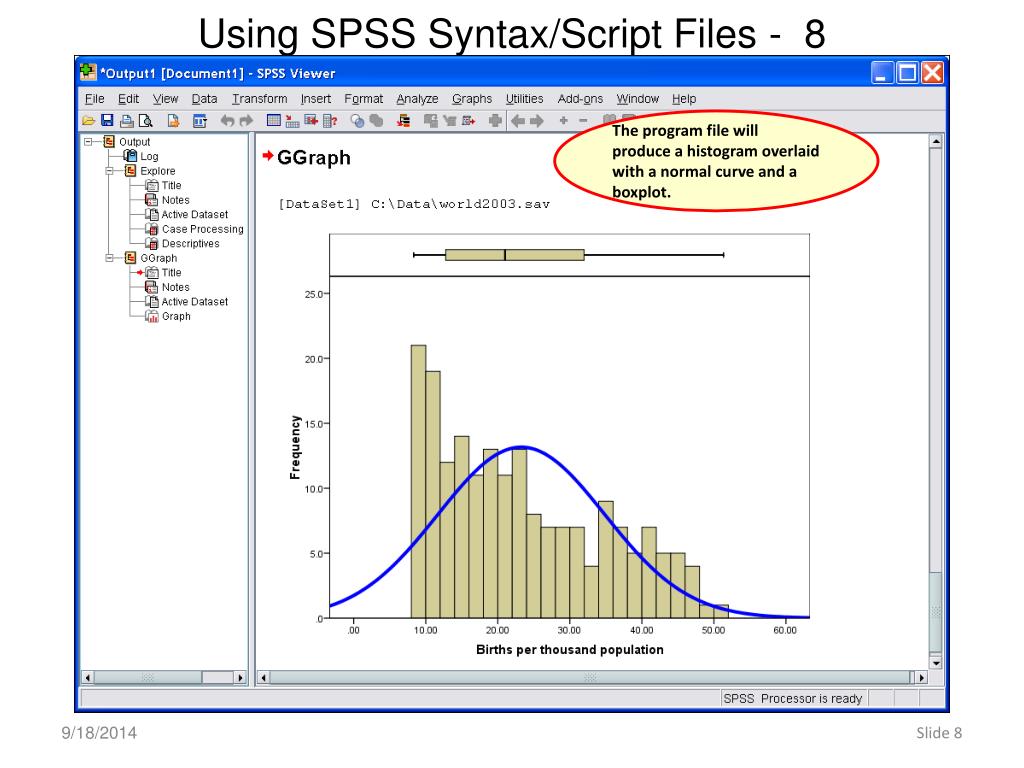Screen dimensions: 1024x768
Task: Click the Export output toolbar icon
Action: click(x=173, y=120)
